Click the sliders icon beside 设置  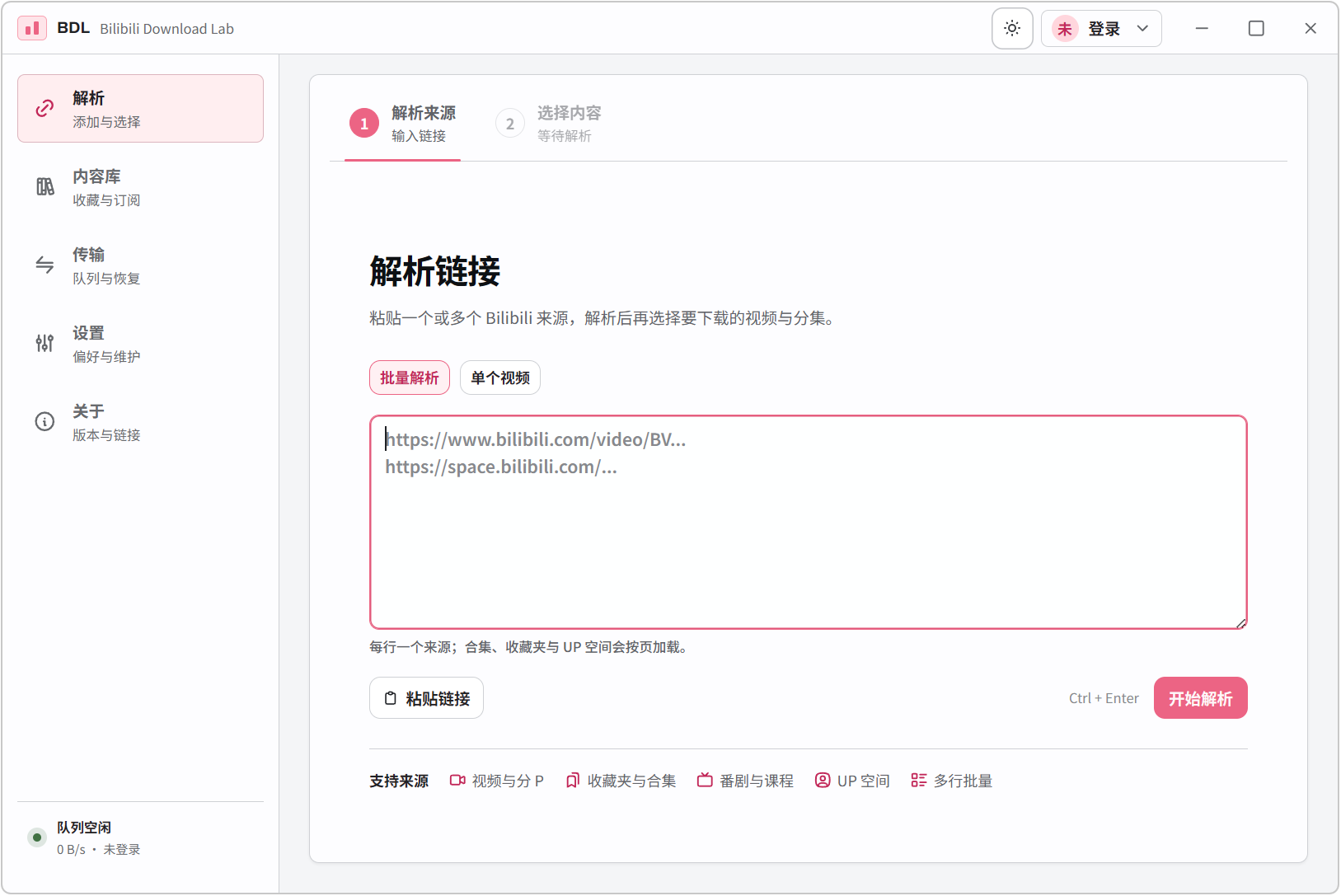tap(45, 344)
